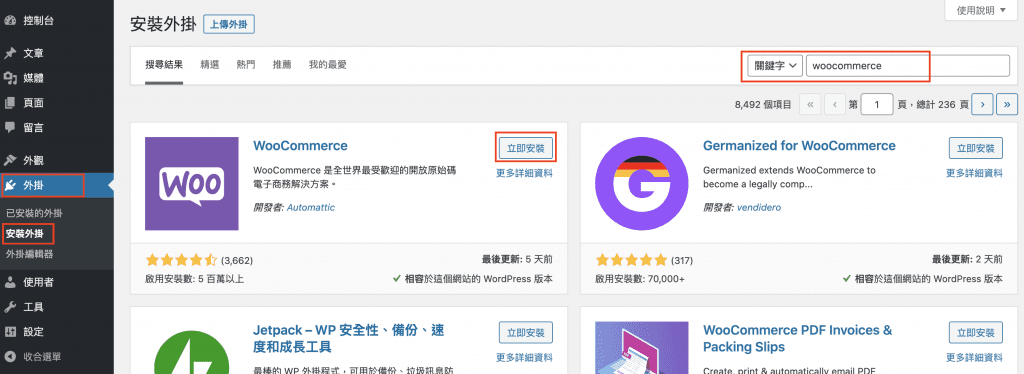Click the 8,492 個項目 count text
Image resolution: width=1024 pixels, height=374 pixels.
click(763, 104)
